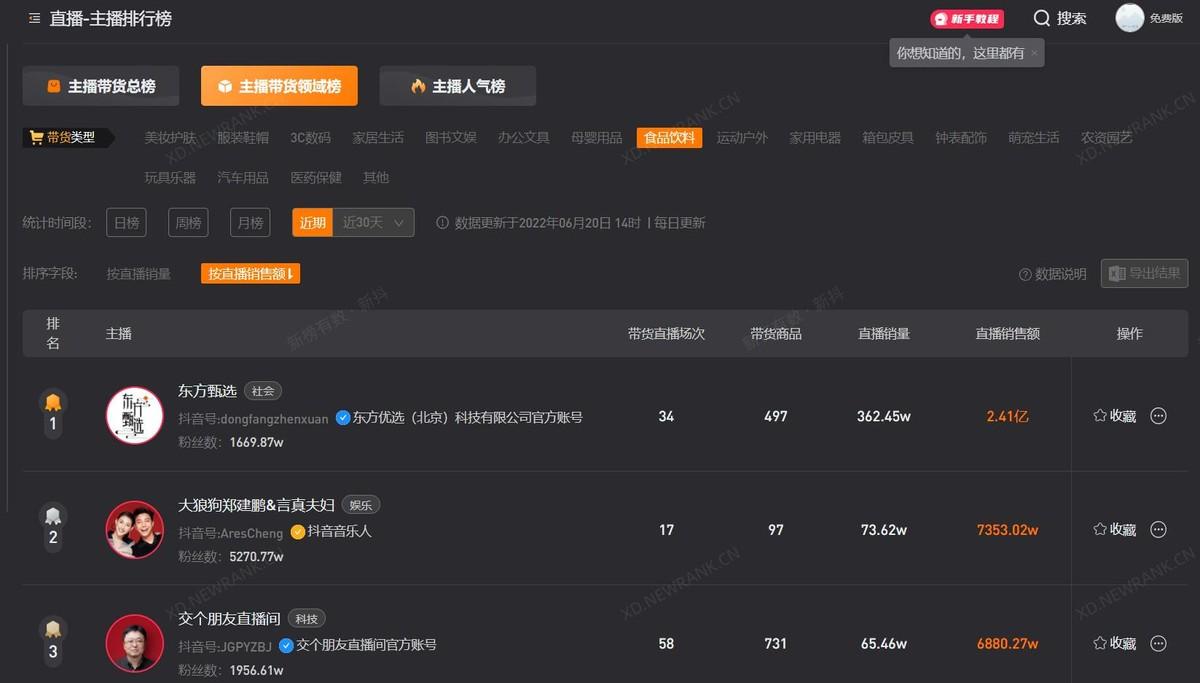The width and height of the screenshot is (1200, 683).
Task: Filter by 汽车用品 category
Action: tap(243, 178)
